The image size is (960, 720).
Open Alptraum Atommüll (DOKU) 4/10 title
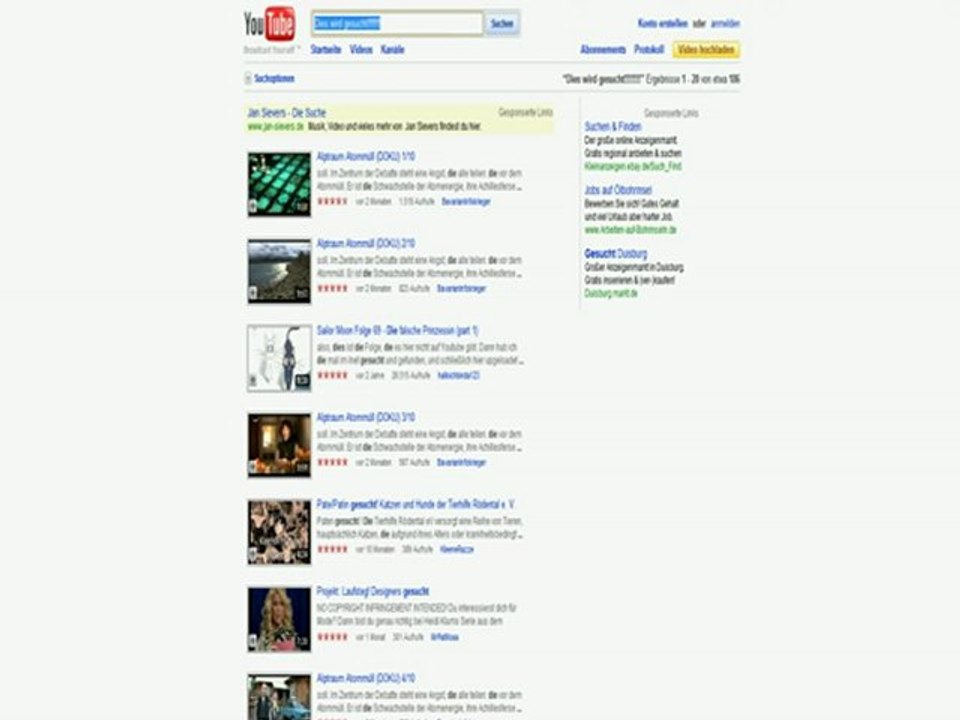(x=366, y=678)
